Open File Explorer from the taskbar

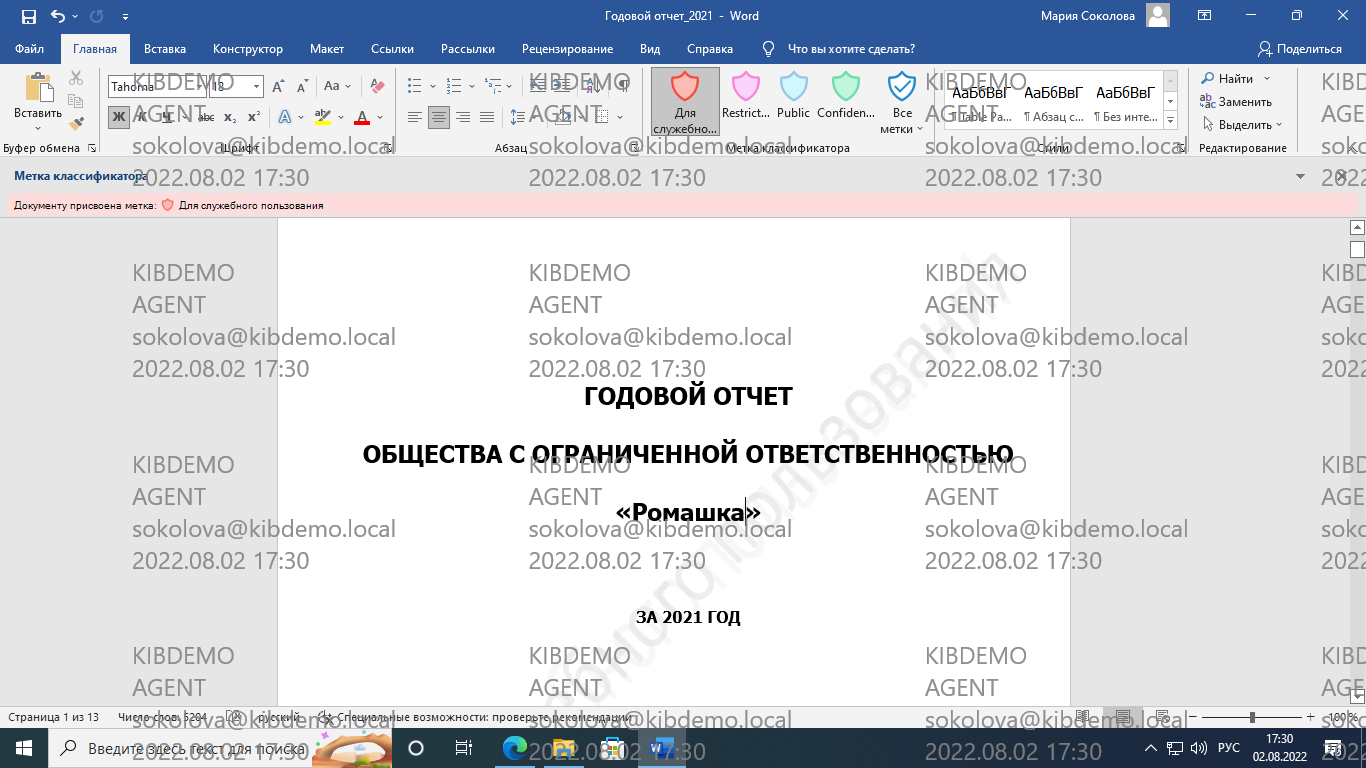(564, 748)
